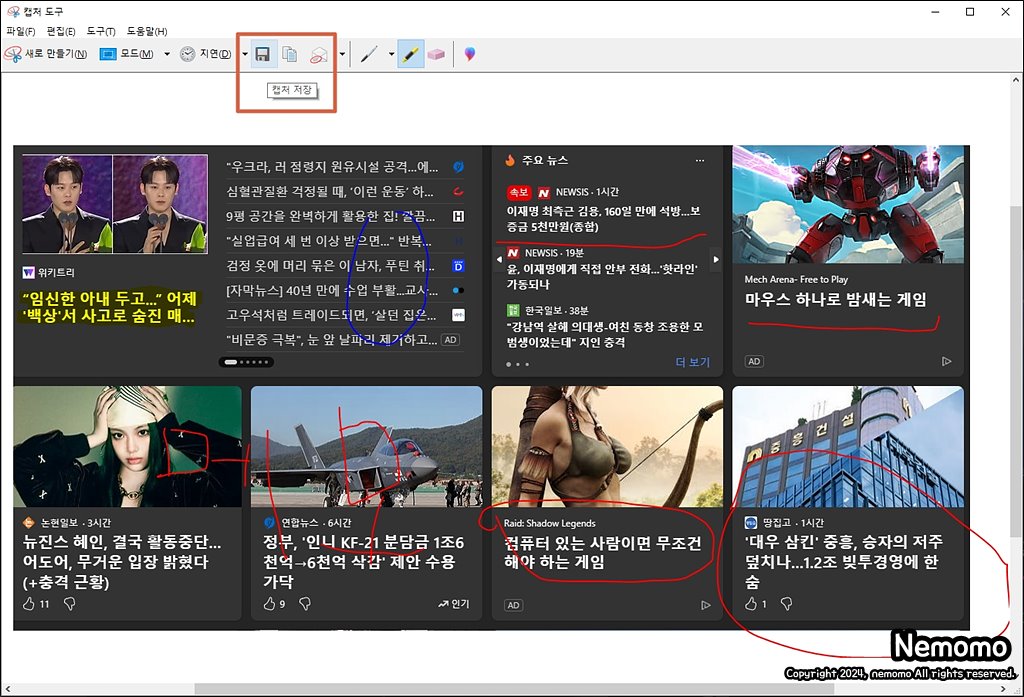Click the three-dot menu of 주요 뉴스
This screenshot has width=1024, height=697.
click(x=700, y=161)
